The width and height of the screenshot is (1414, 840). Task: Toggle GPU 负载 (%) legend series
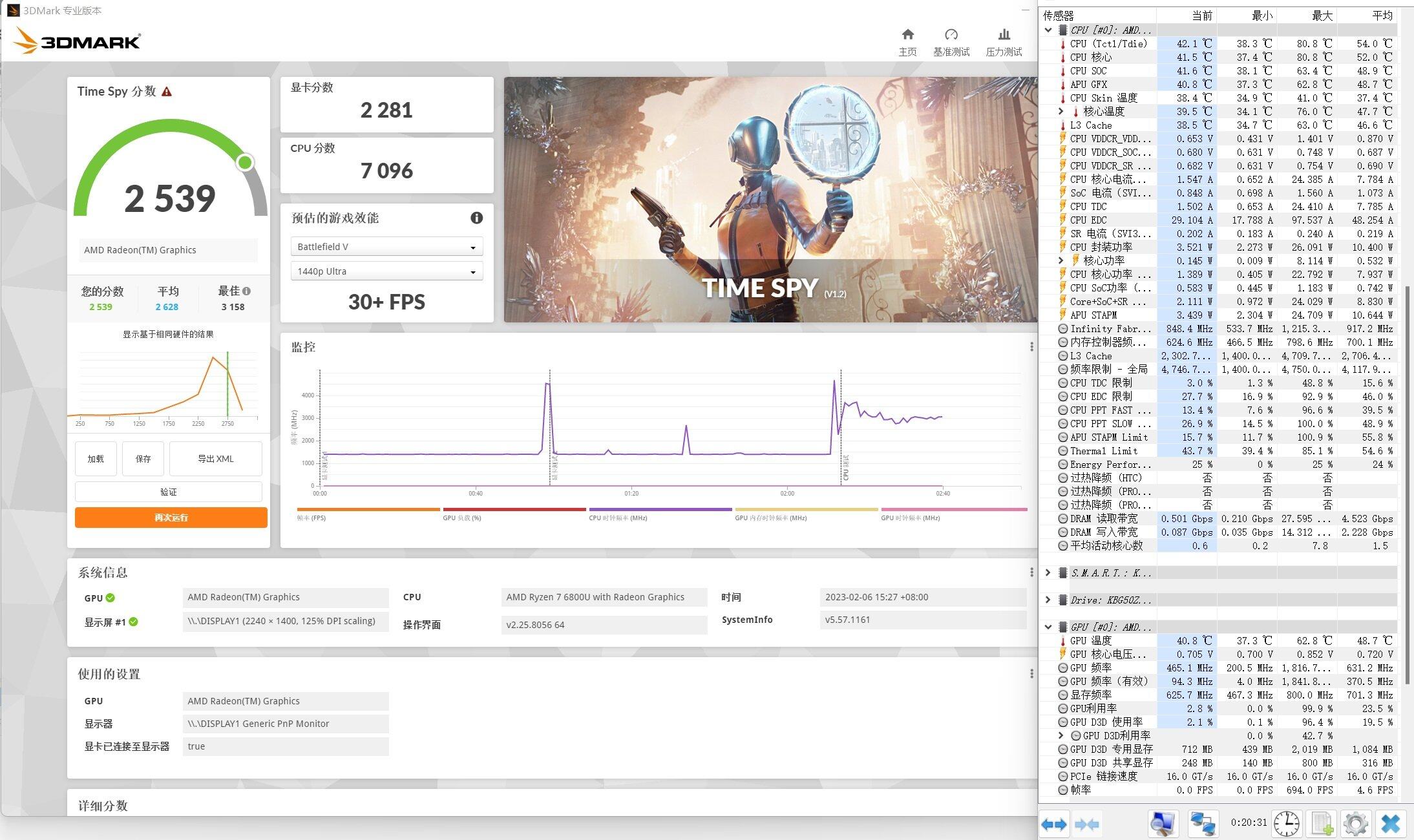click(514, 514)
